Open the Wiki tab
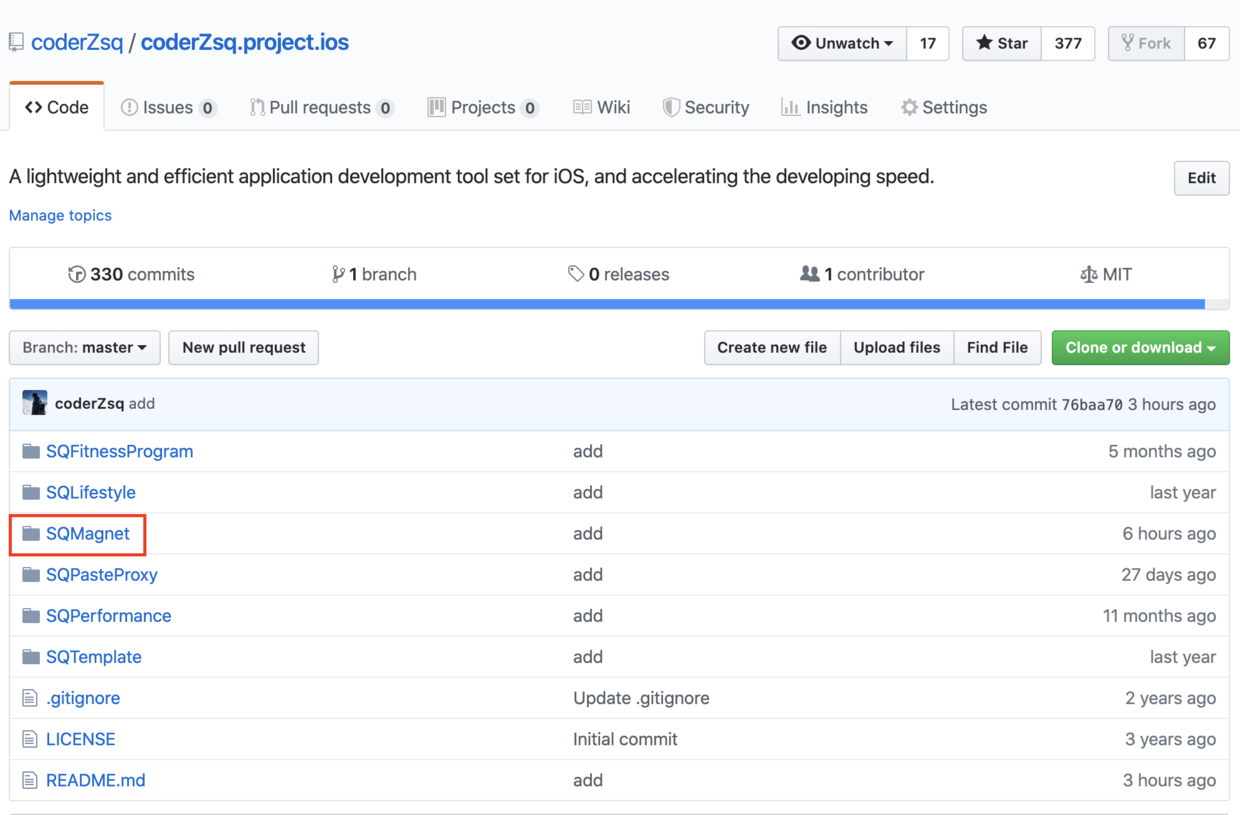The width and height of the screenshot is (1240, 815). pyautogui.click(x=601, y=107)
